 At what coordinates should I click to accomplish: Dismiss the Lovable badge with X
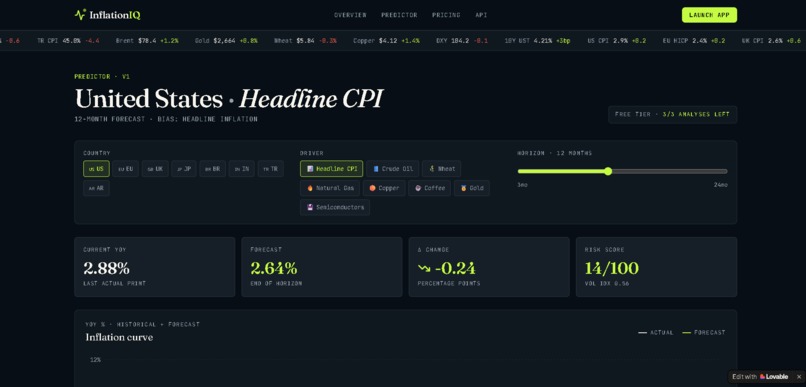[x=798, y=377]
